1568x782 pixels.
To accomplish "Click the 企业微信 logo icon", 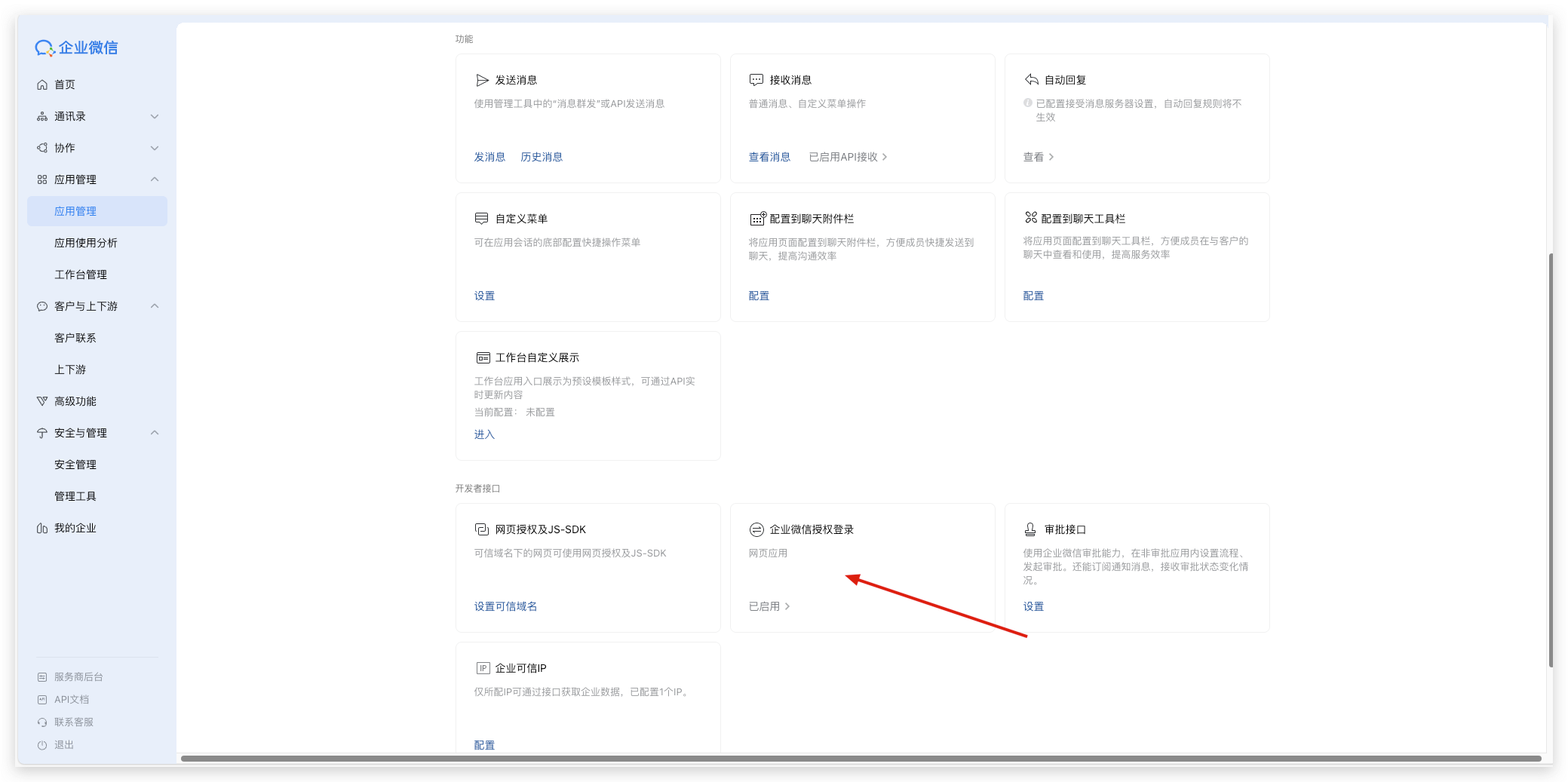I will 44,48.
